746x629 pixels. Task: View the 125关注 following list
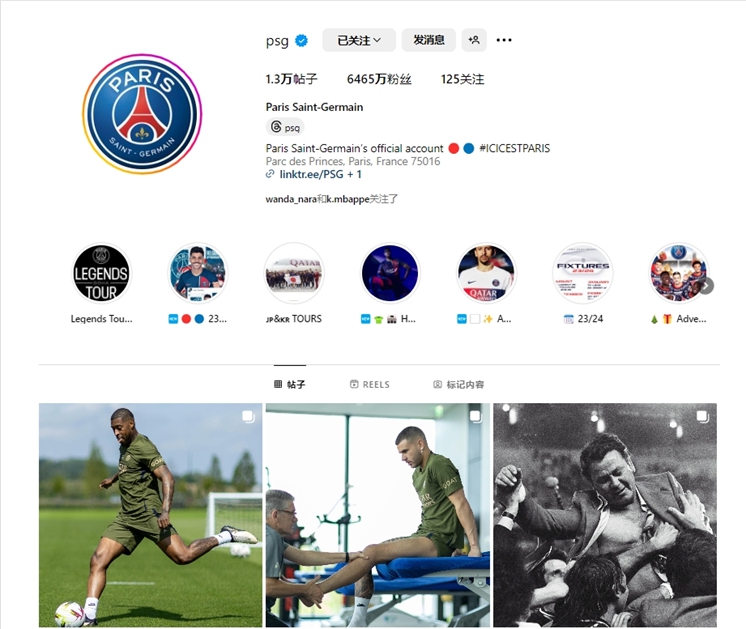[x=462, y=79]
